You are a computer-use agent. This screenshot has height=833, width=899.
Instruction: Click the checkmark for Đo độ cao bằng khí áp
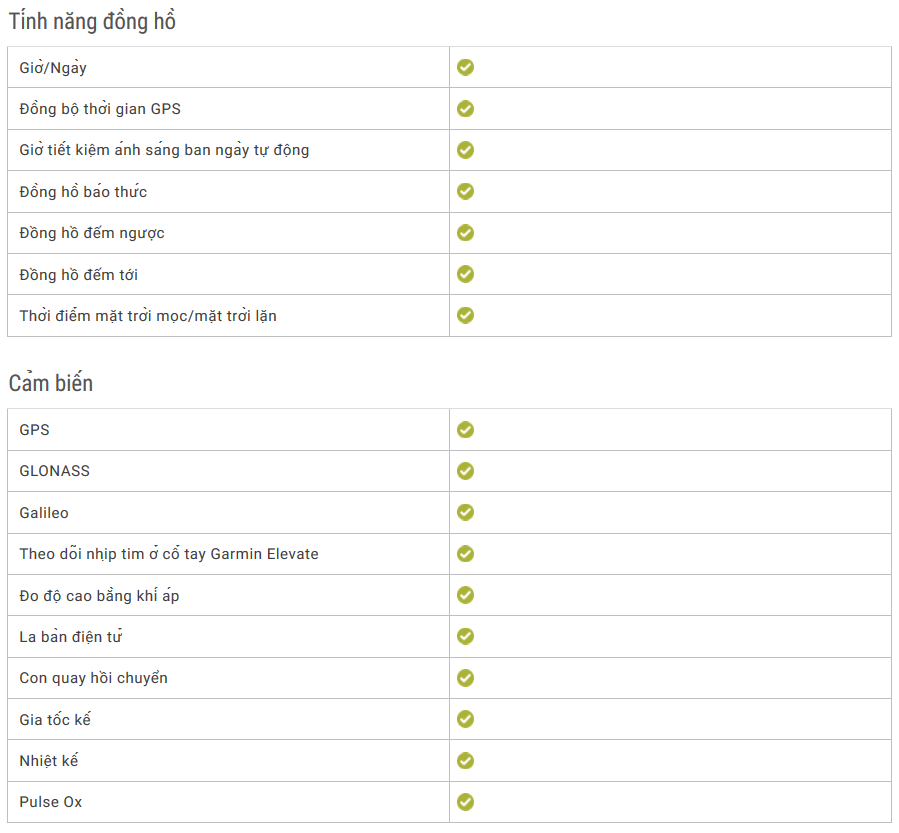[465, 595]
